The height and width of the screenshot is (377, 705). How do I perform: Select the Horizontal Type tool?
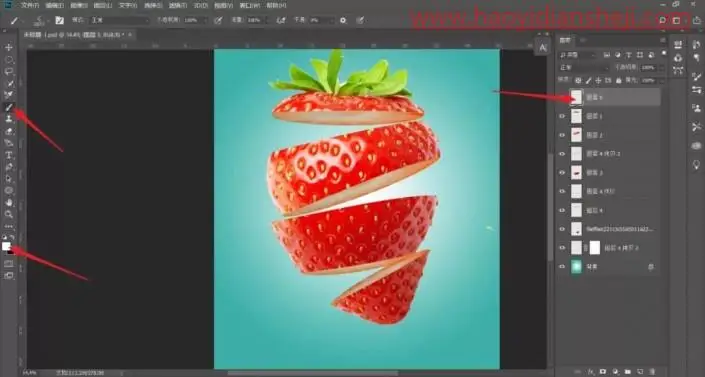click(9, 155)
